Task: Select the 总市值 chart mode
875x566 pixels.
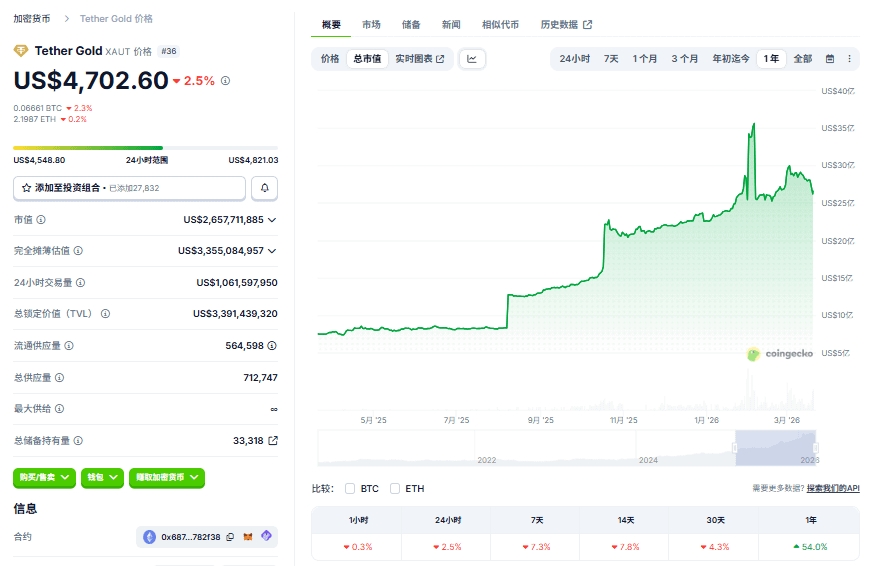Action: [x=367, y=59]
